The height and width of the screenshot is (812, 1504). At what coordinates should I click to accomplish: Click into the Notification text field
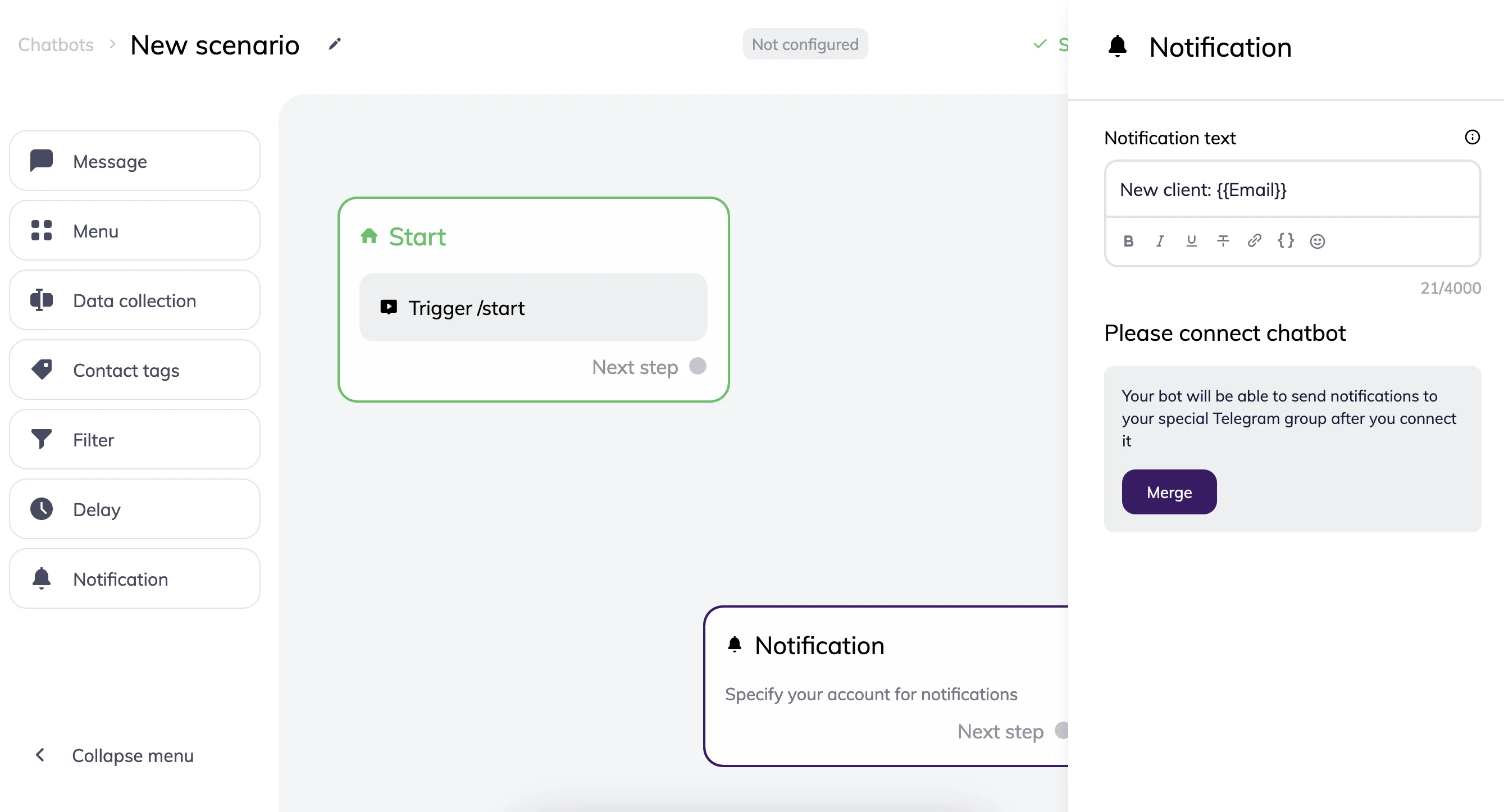coord(1292,189)
